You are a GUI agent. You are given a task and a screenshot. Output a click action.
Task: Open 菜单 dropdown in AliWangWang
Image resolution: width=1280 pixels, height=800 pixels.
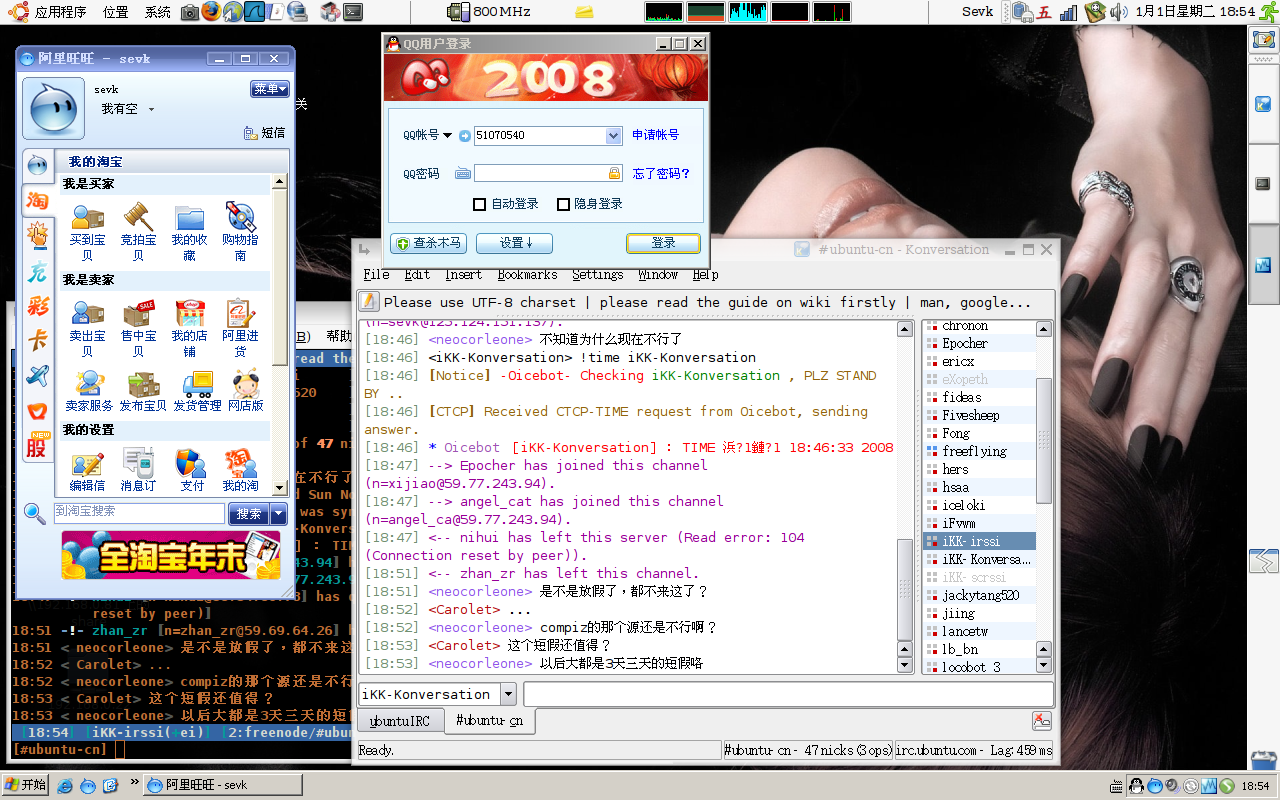click(270, 89)
